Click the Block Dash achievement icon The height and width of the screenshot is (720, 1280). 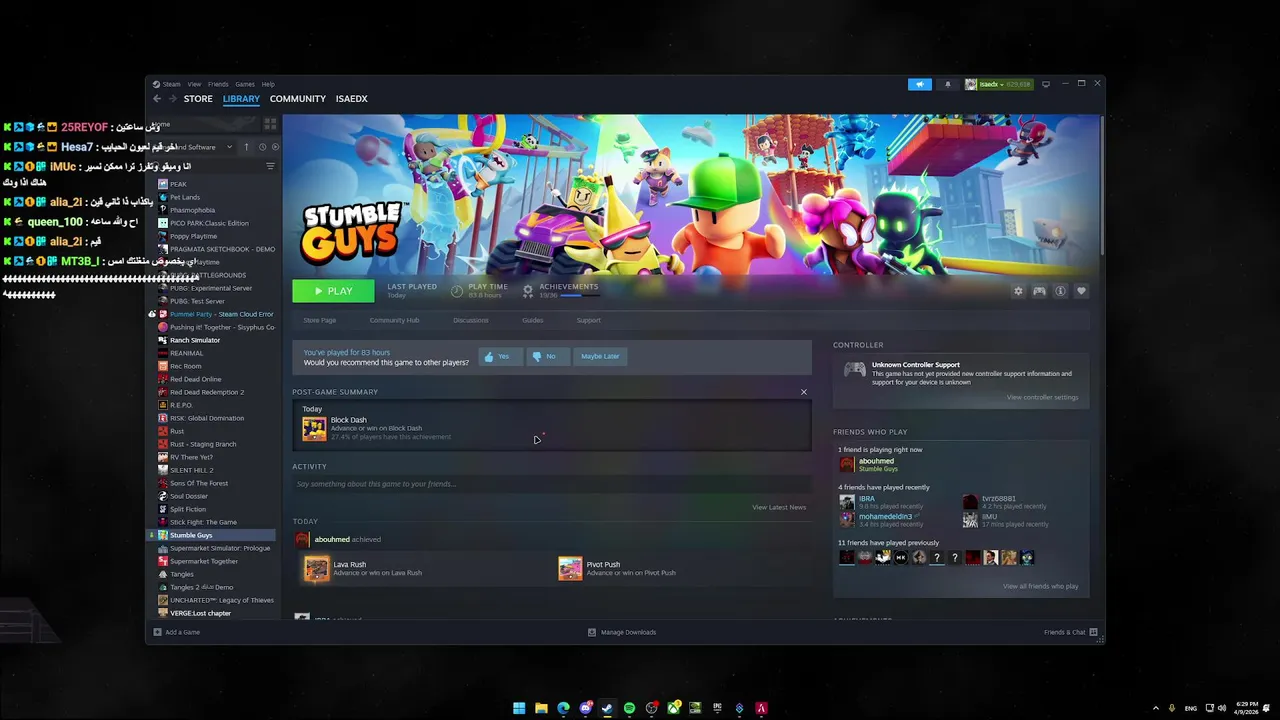(x=314, y=428)
